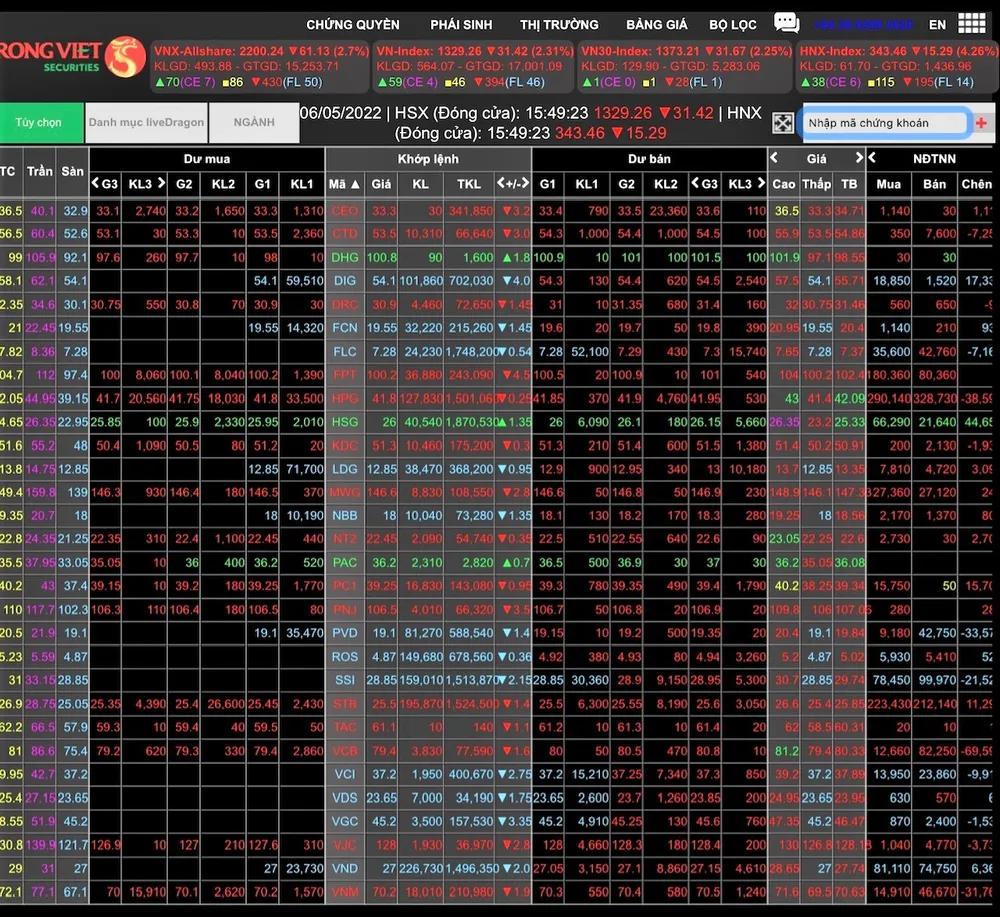Focus the Nhập mã chứng khoán field

(885, 123)
